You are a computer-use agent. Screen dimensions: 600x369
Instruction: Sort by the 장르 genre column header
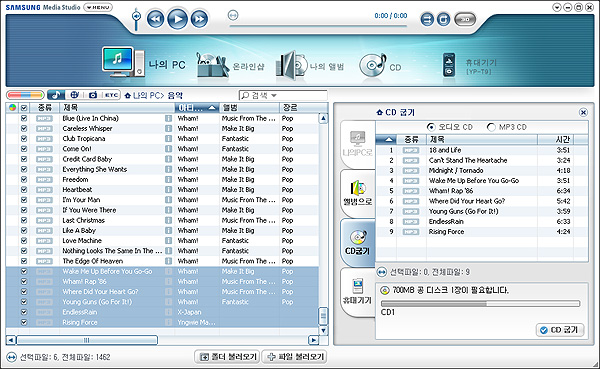[298, 108]
